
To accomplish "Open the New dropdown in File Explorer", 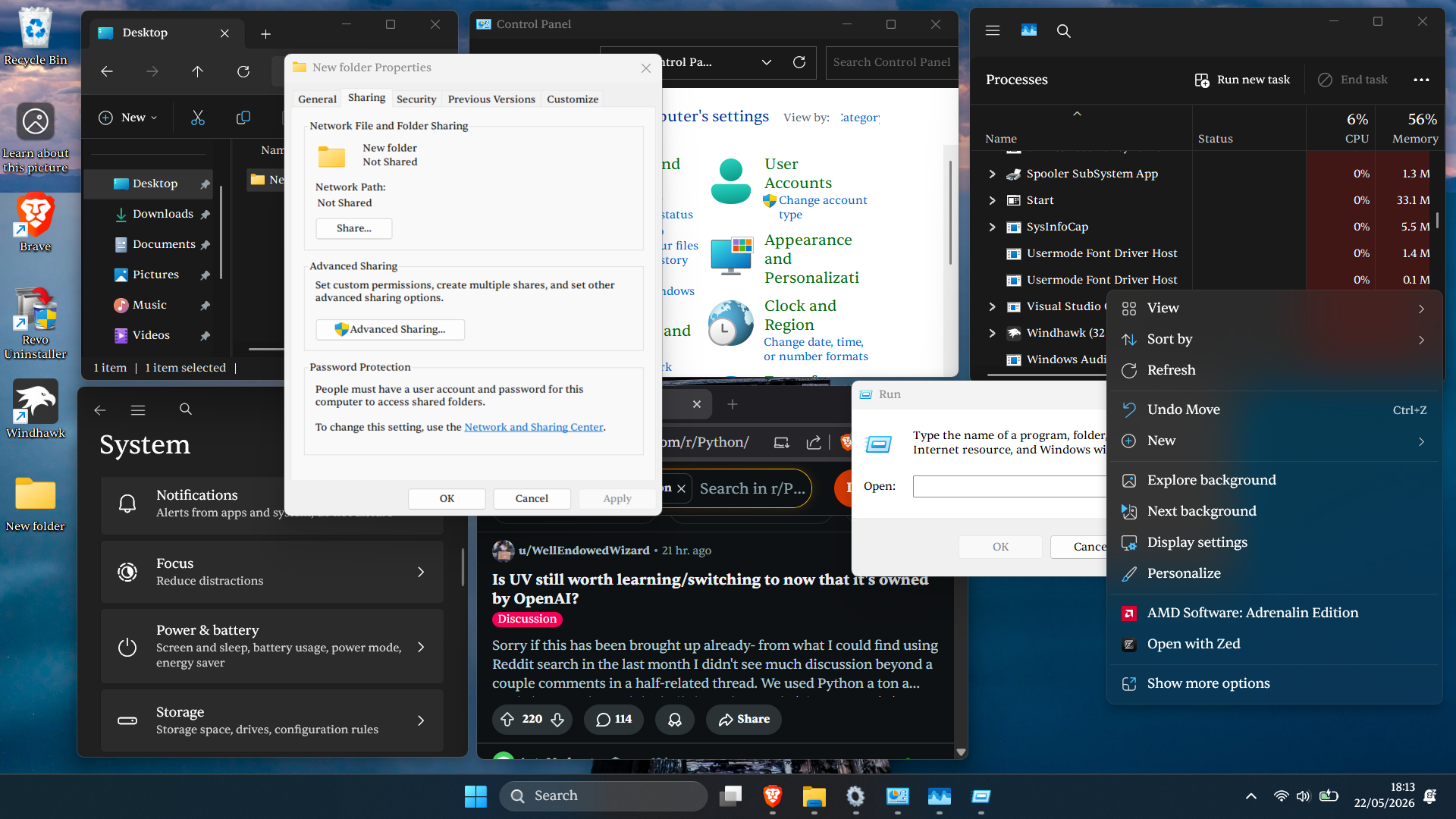I will [128, 118].
